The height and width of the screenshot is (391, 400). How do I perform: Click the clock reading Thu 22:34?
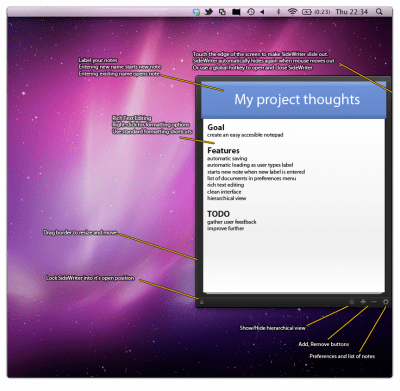click(351, 12)
